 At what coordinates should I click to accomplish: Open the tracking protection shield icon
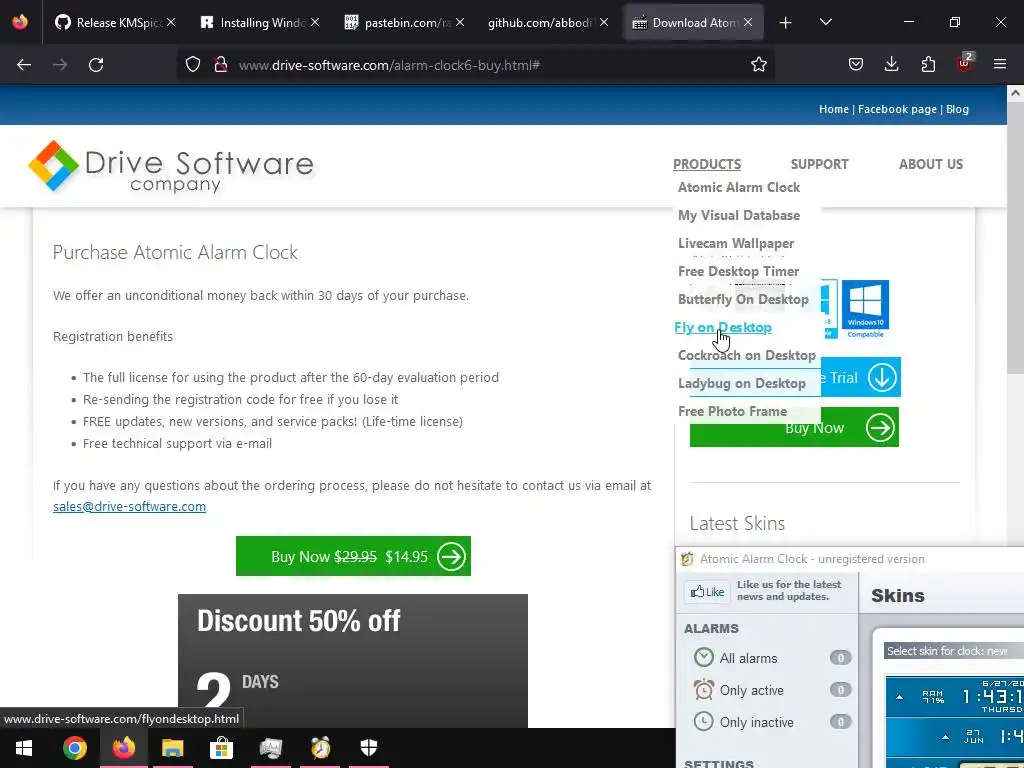point(193,65)
